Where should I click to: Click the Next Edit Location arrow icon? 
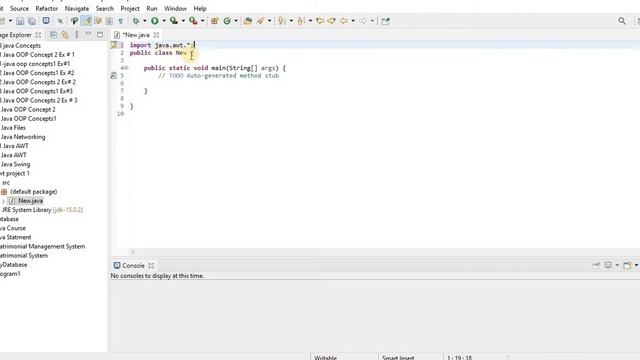click(331, 21)
